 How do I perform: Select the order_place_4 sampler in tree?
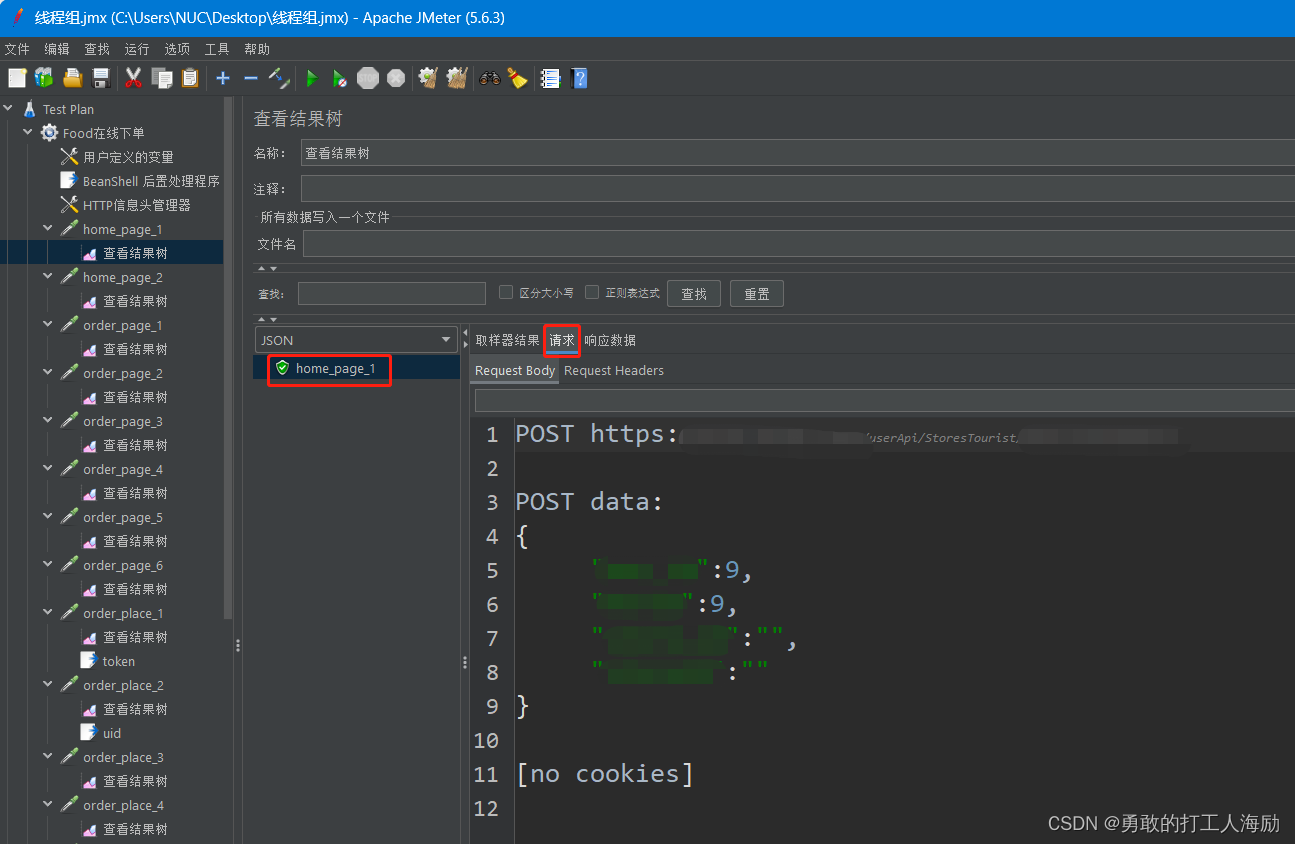pos(123,805)
